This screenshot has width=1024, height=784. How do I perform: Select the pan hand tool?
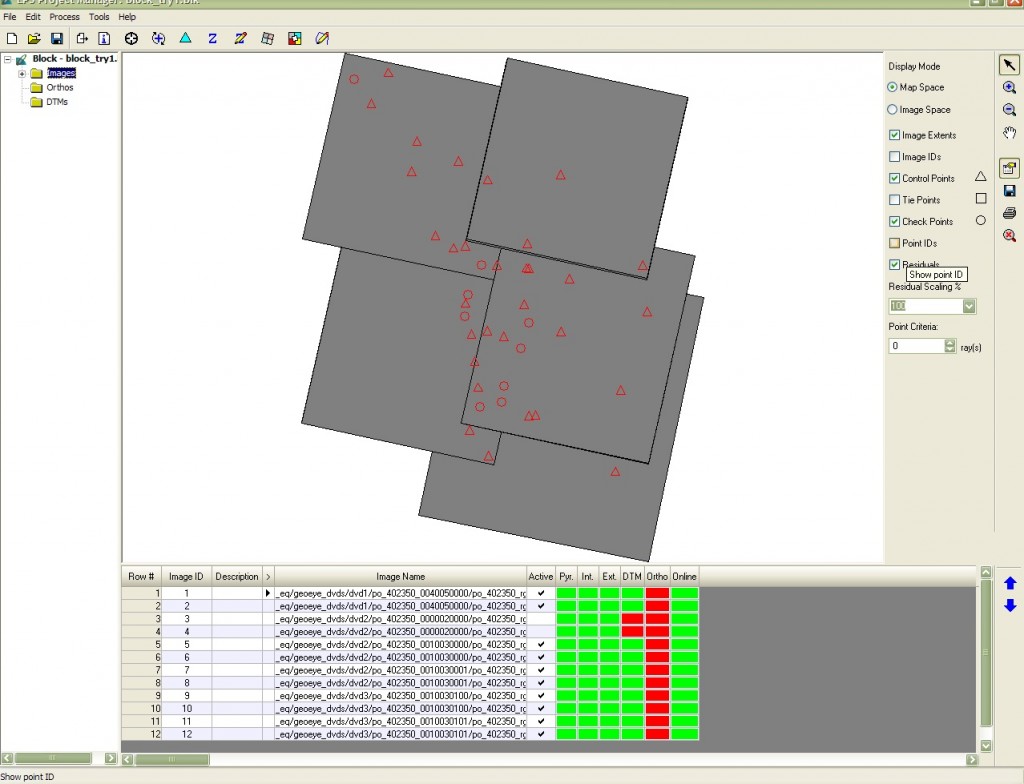1009,133
